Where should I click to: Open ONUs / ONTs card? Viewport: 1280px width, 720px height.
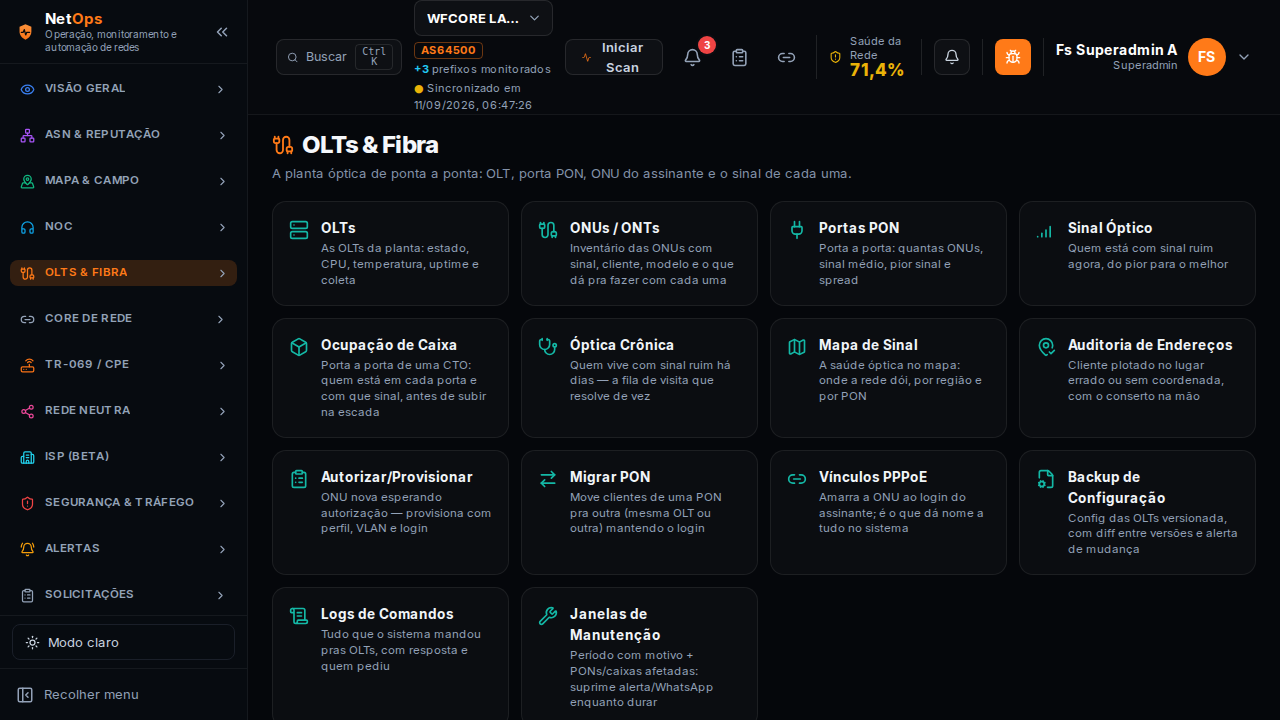click(639, 253)
